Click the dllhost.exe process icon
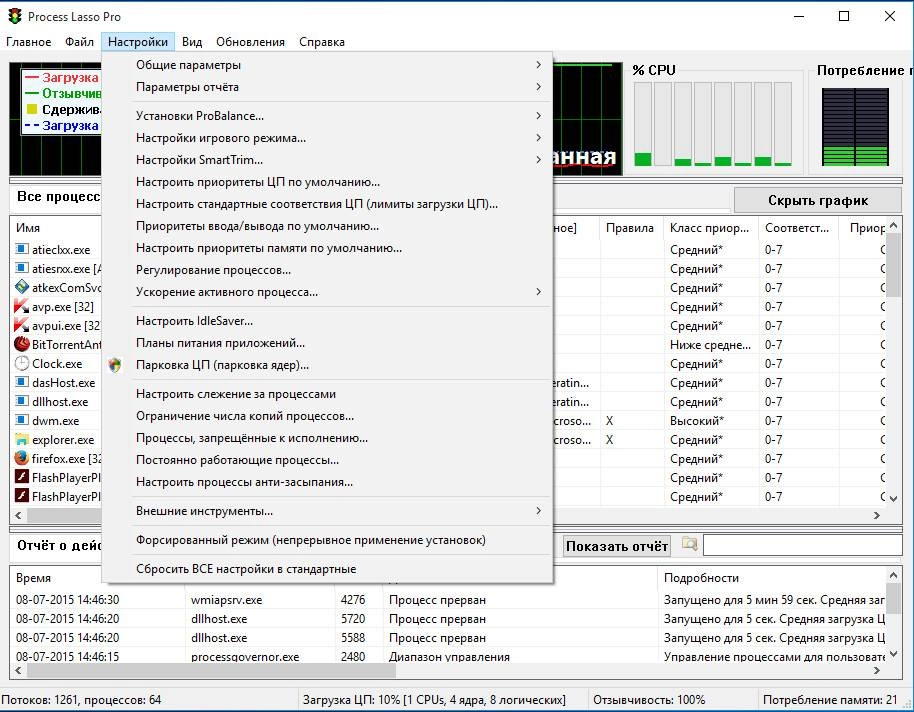 [x=22, y=401]
